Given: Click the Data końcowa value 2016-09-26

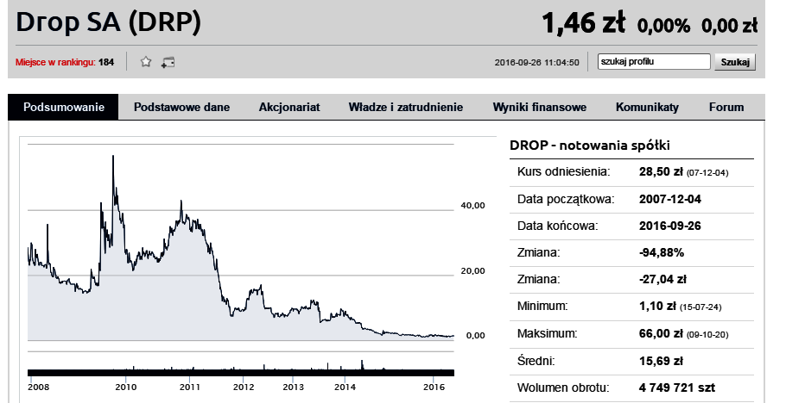Looking at the screenshot, I should [670, 226].
